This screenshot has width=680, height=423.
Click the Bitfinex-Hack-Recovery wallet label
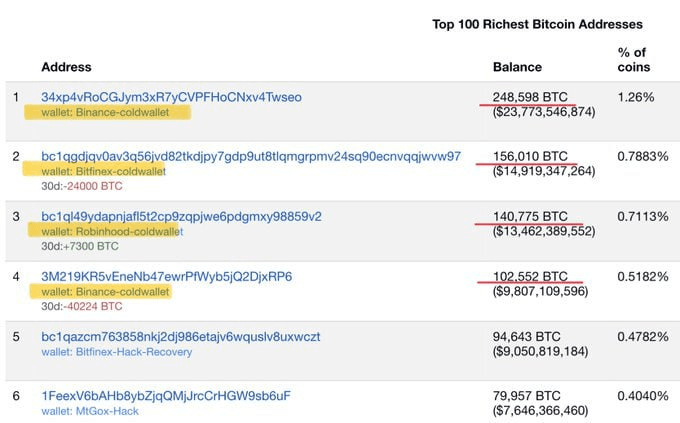coord(117,352)
